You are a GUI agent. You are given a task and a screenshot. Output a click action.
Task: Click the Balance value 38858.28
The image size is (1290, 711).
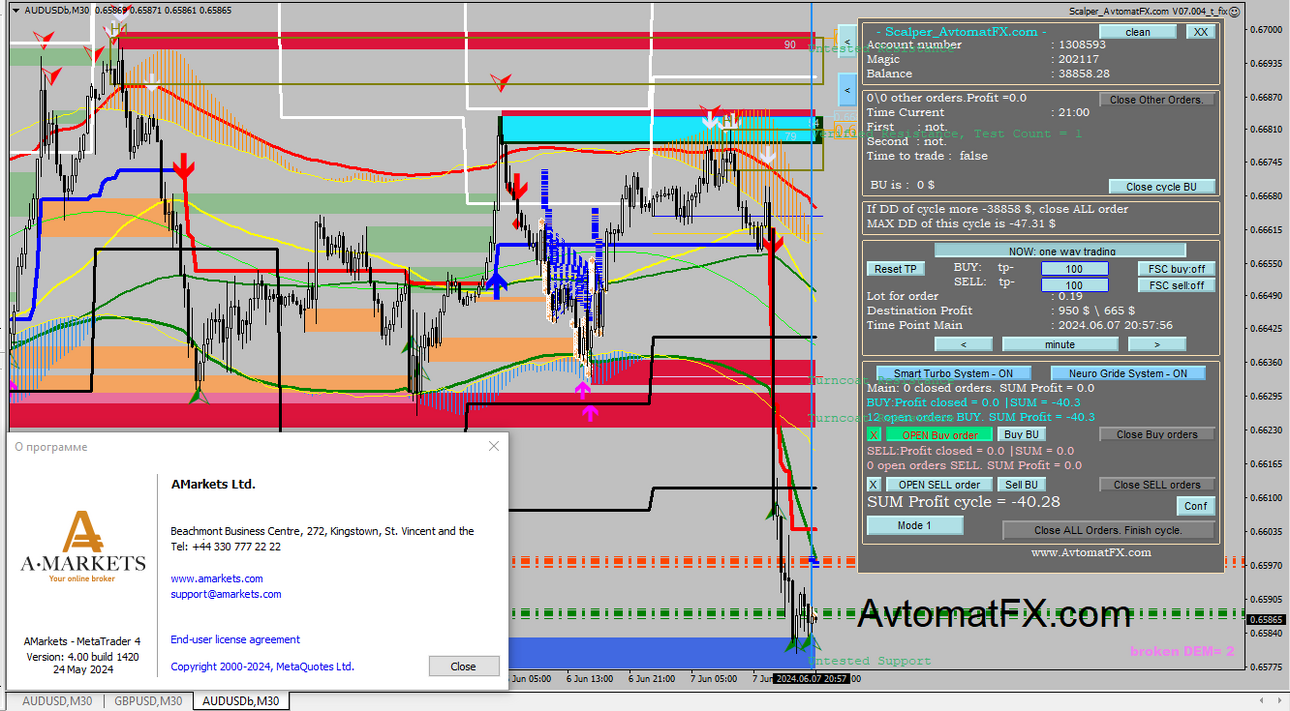(x=1082, y=74)
